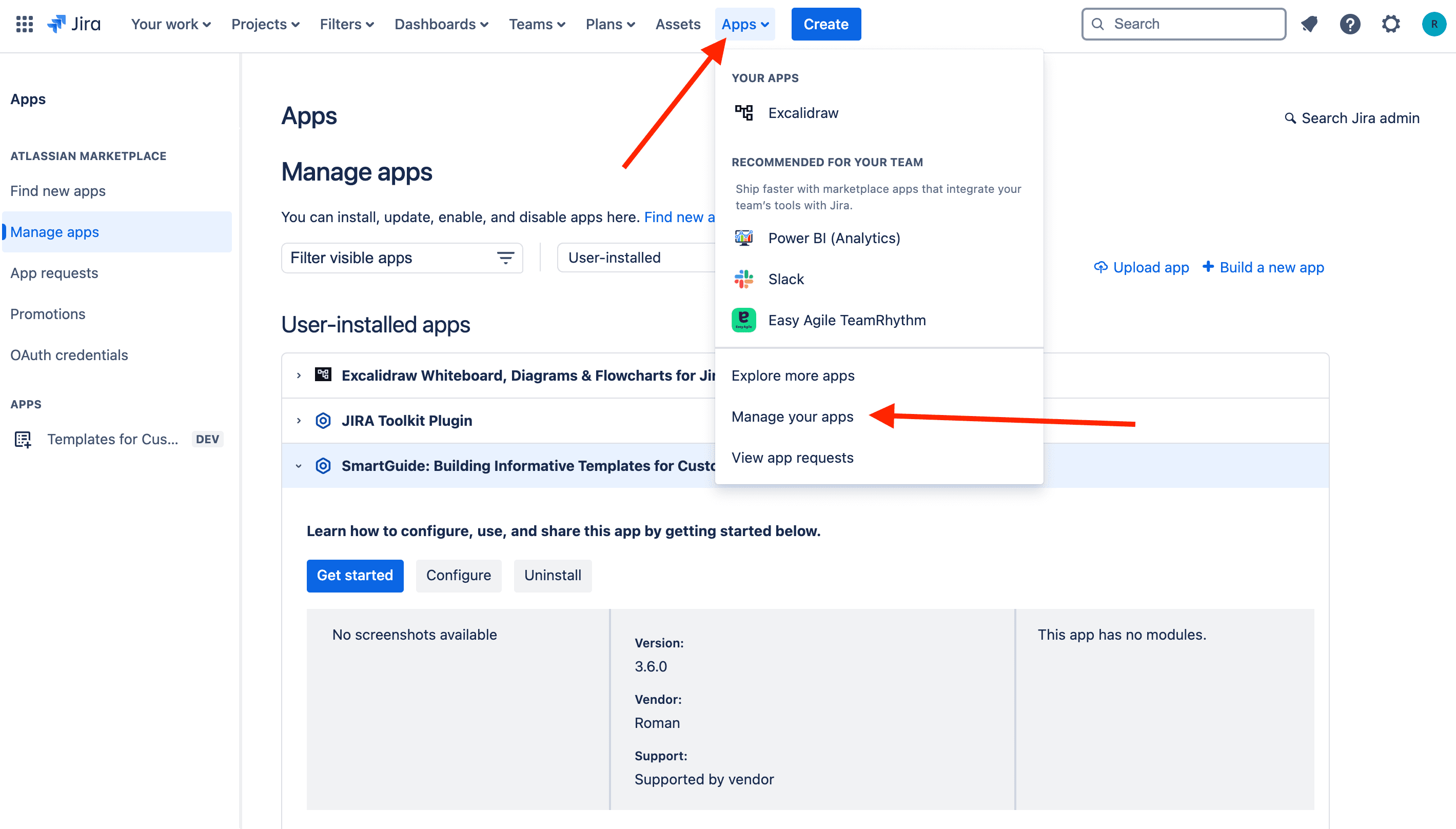Screen dimensions: 1456x829
Task: Open the Dashboards dropdown
Action: [441, 24]
